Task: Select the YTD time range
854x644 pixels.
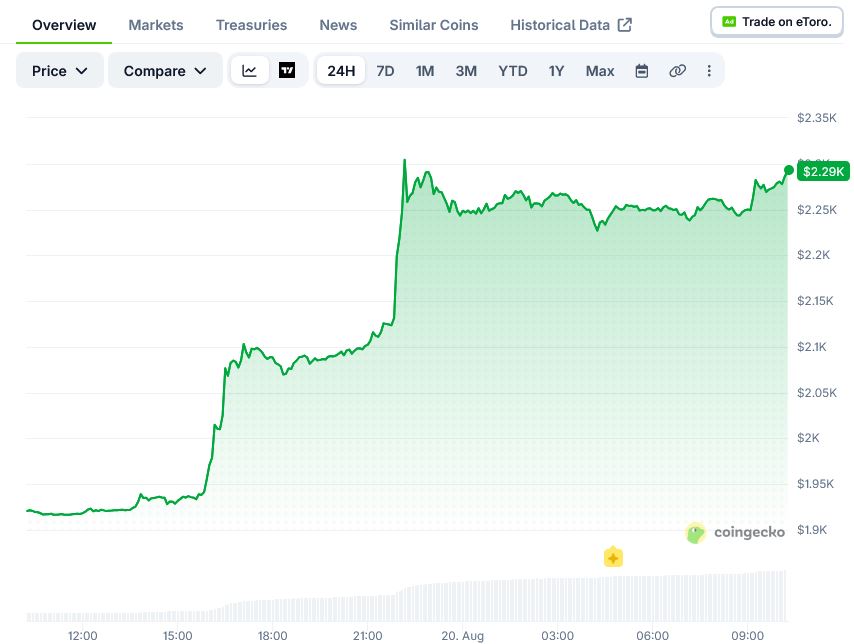Action: 513,71
